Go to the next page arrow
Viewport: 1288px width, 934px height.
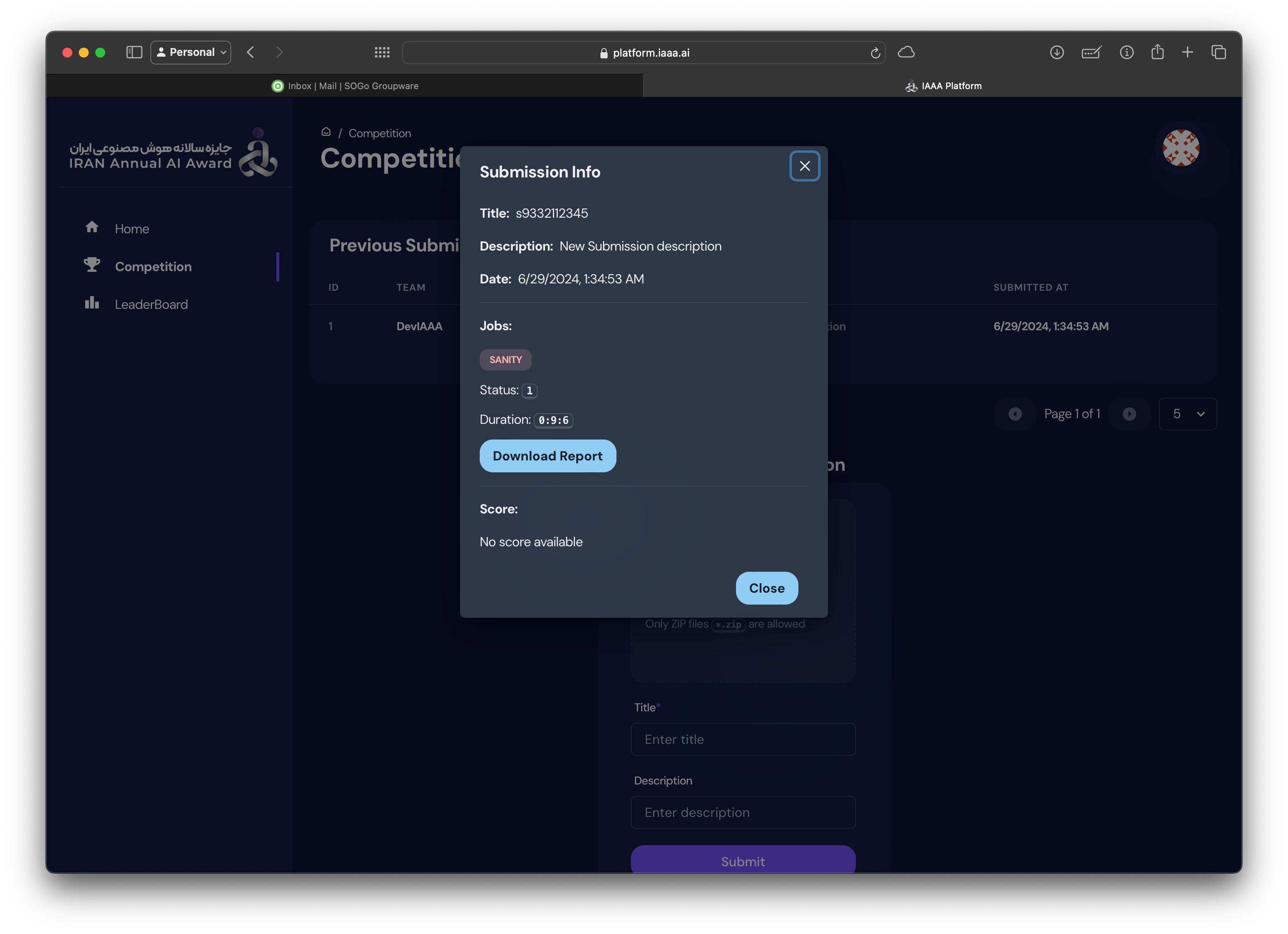[x=1129, y=414]
